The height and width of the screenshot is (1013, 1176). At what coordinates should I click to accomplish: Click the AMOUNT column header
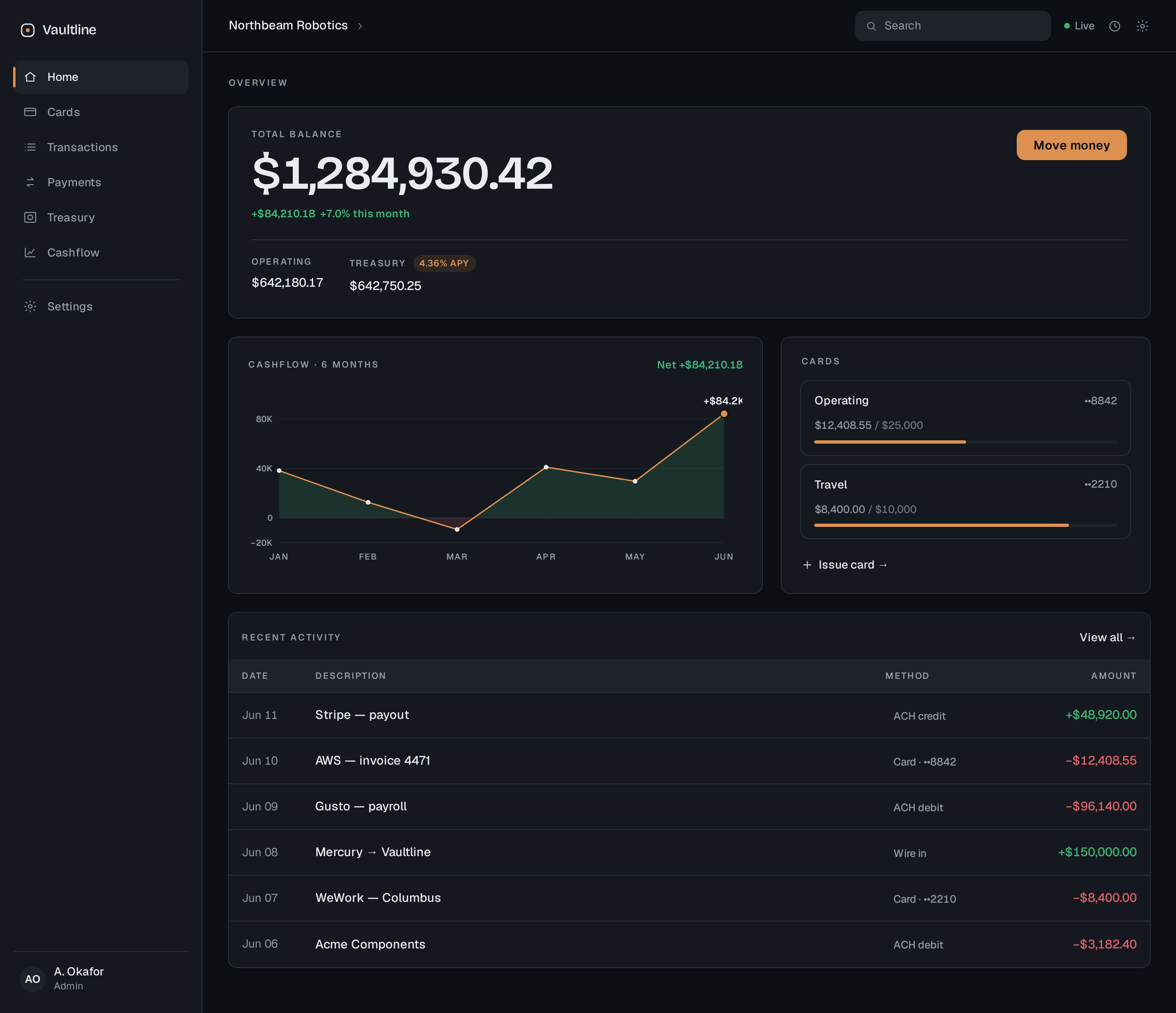(x=1114, y=676)
